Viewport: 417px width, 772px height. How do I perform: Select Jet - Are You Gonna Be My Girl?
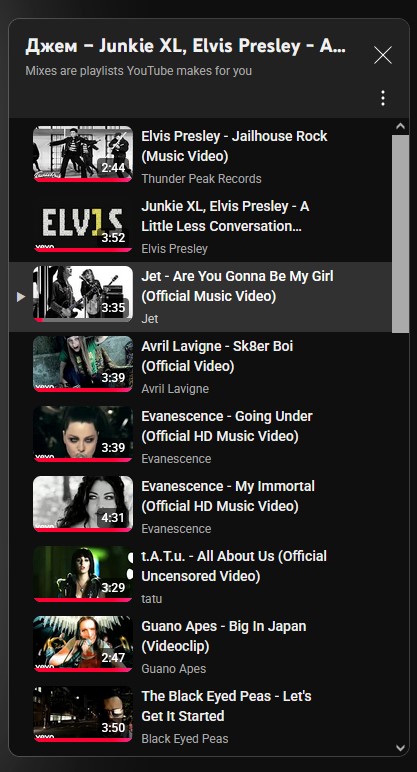(x=237, y=286)
